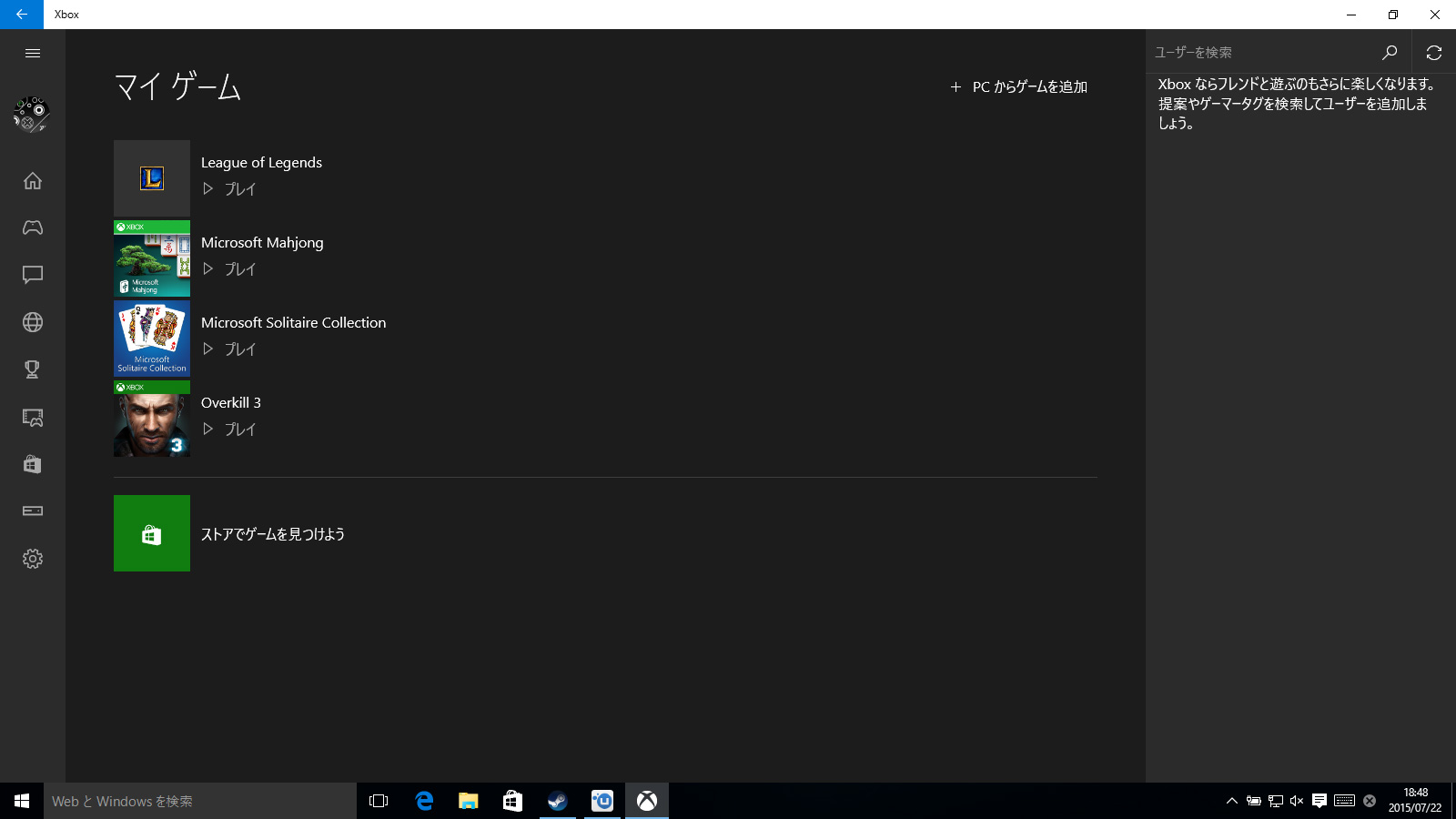Open volume control in system tray

coord(1297,801)
